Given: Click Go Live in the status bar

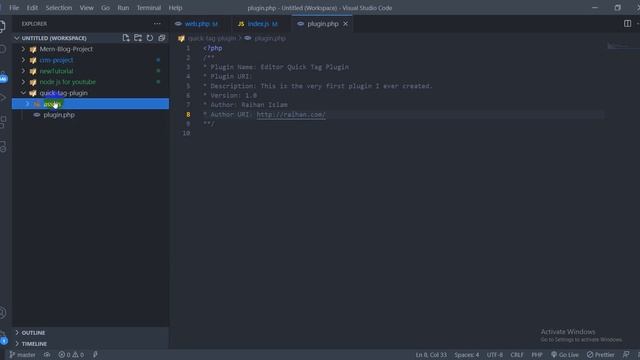Looking at the screenshot, I should 565,355.
